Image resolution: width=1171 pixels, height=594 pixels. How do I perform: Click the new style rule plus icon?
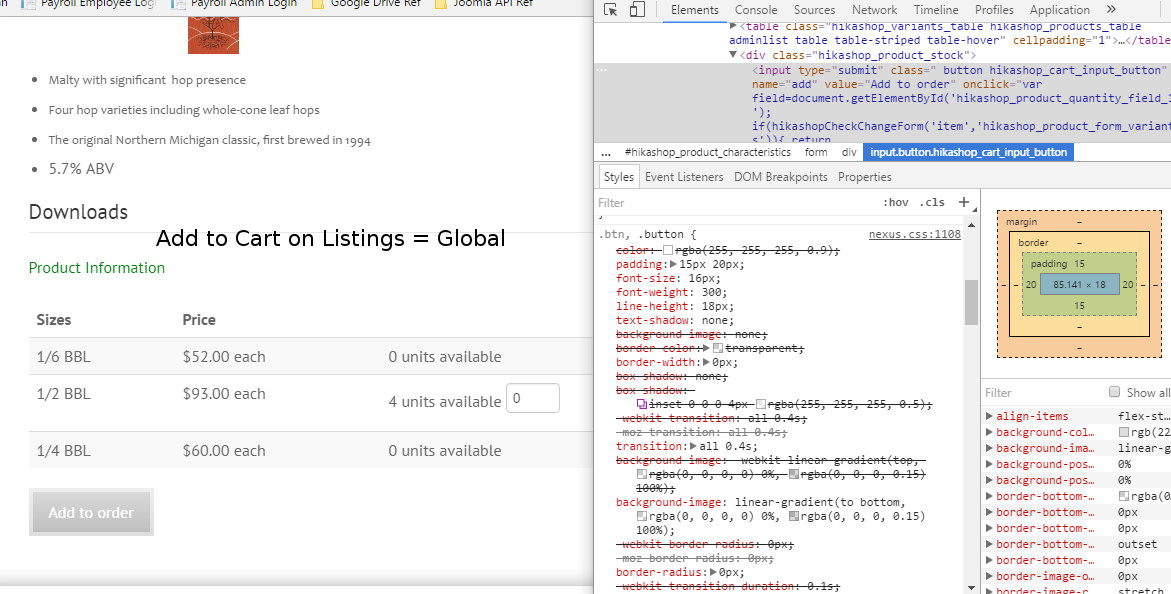pos(964,202)
